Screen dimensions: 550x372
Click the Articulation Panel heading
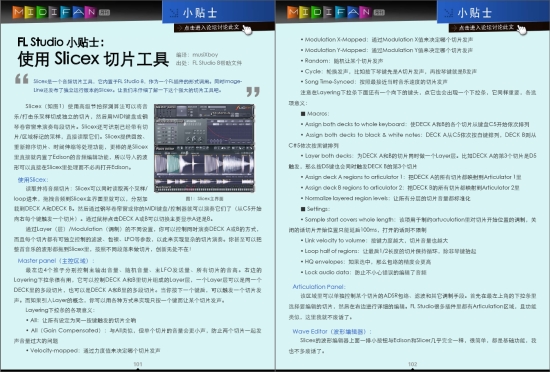319,286
